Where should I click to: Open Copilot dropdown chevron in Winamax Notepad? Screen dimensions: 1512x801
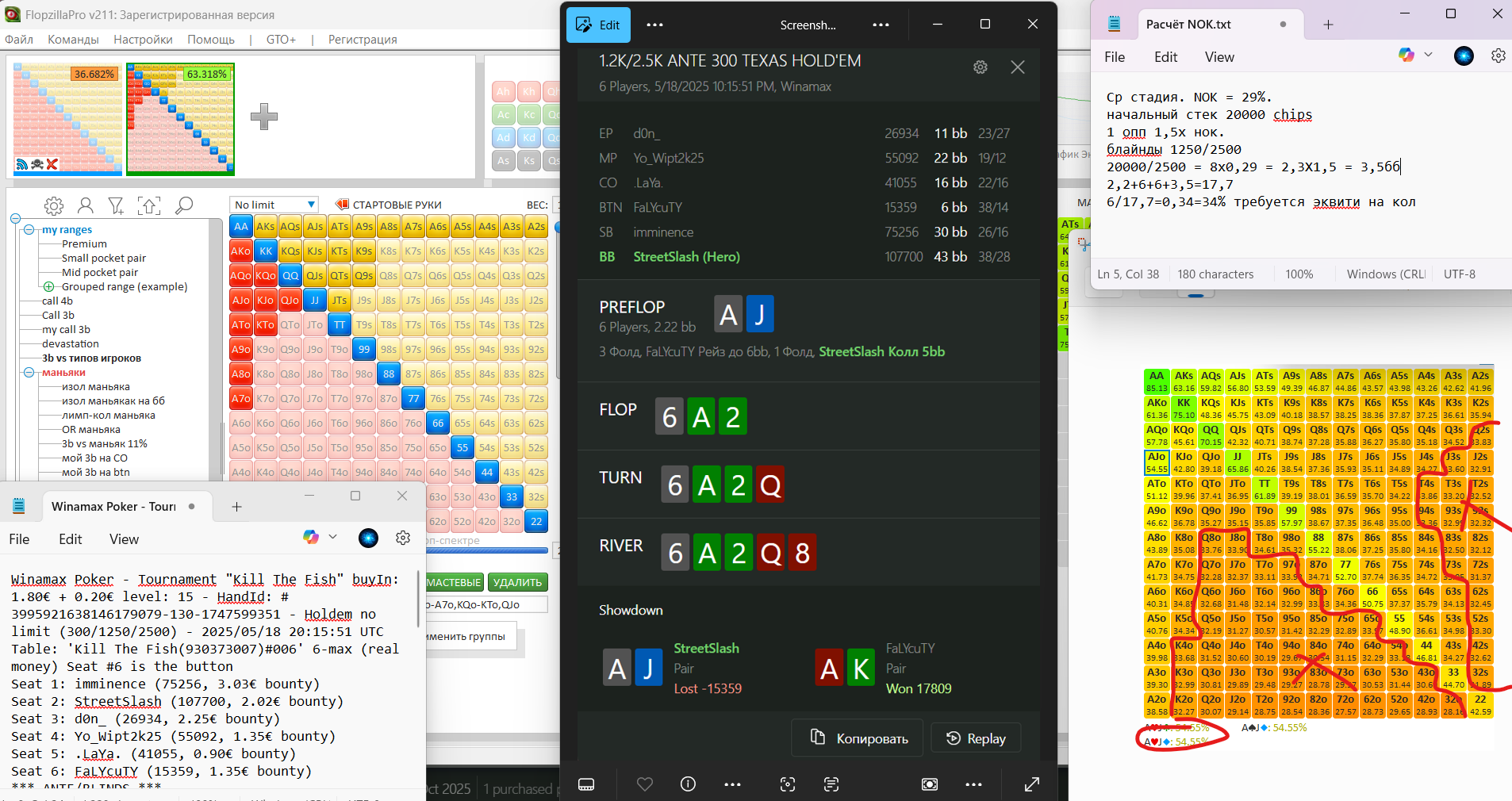pyautogui.click(x=333, y=537)
